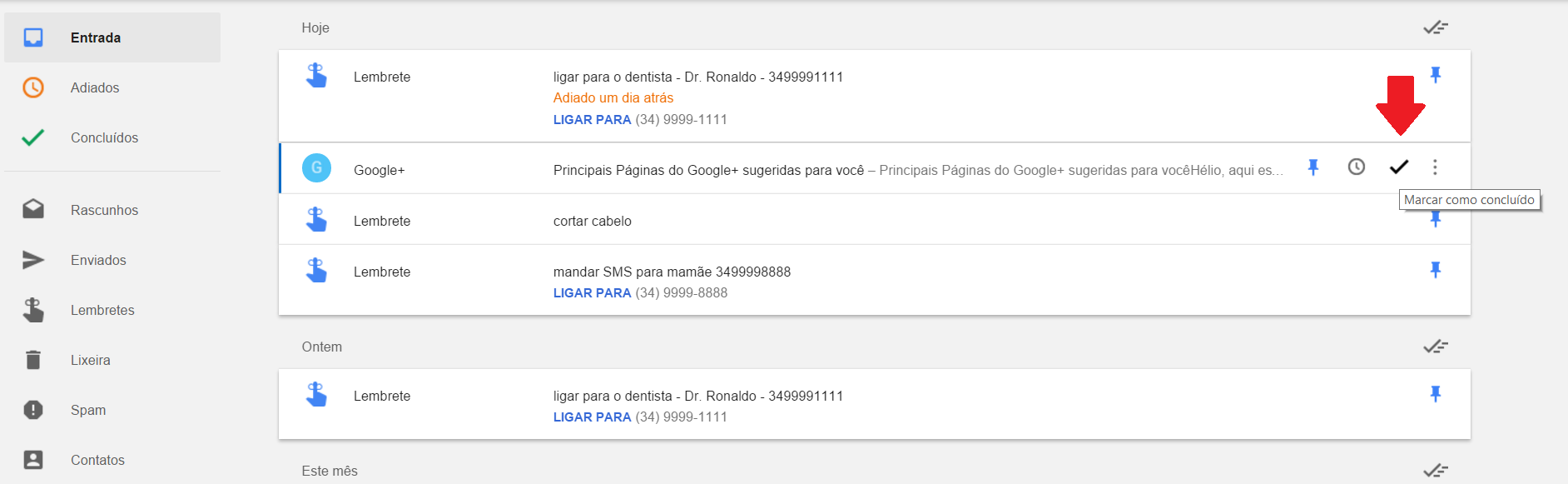Viewport: 1568px width, 484px height.
Task: Select the Enviados send arrow icon
Action: pos(32,259)
